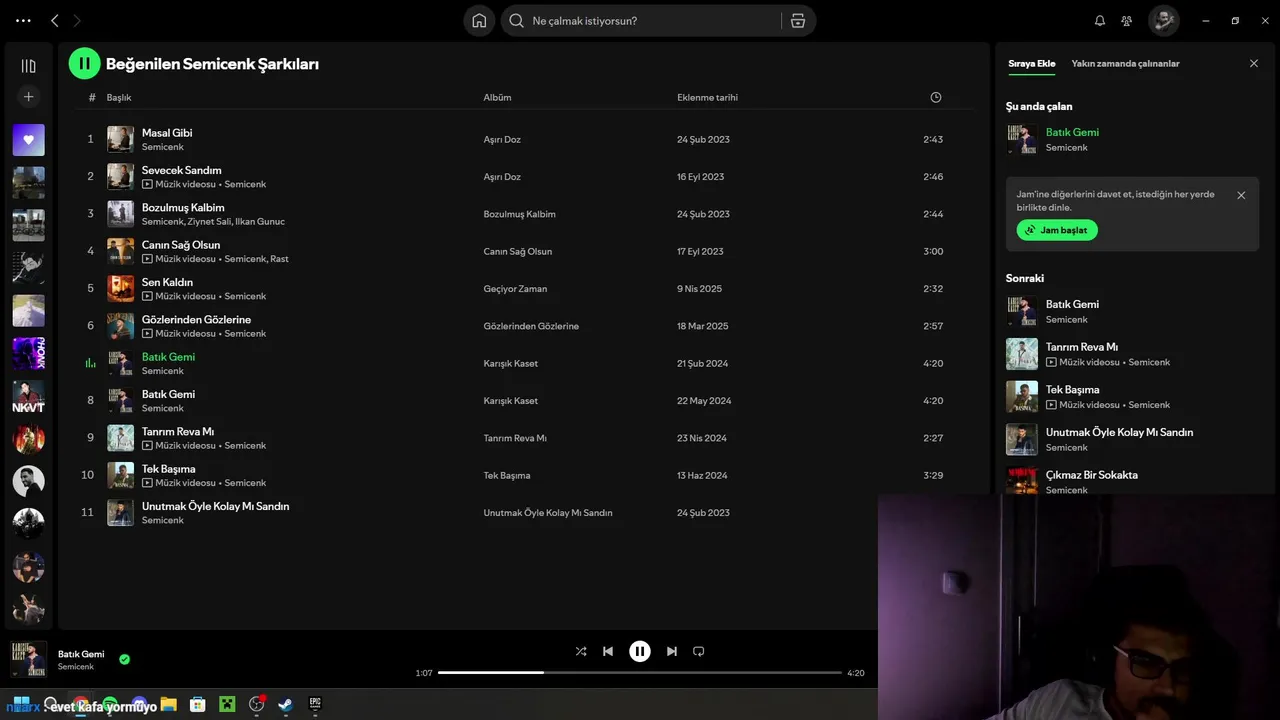Pause playback in bottom player
The image size is (1280, 720).
pyautogui.click(x=640, y=651)
